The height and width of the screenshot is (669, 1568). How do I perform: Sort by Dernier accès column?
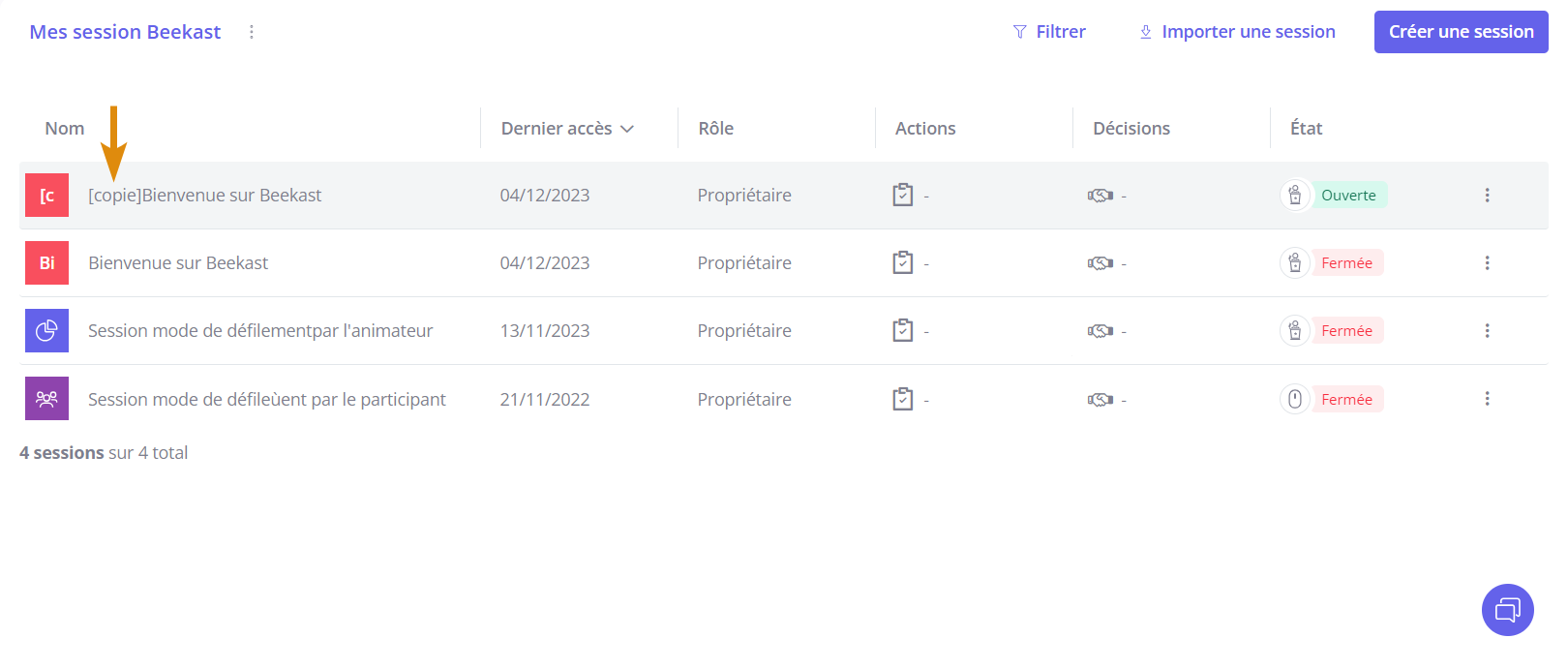[567, 129]
